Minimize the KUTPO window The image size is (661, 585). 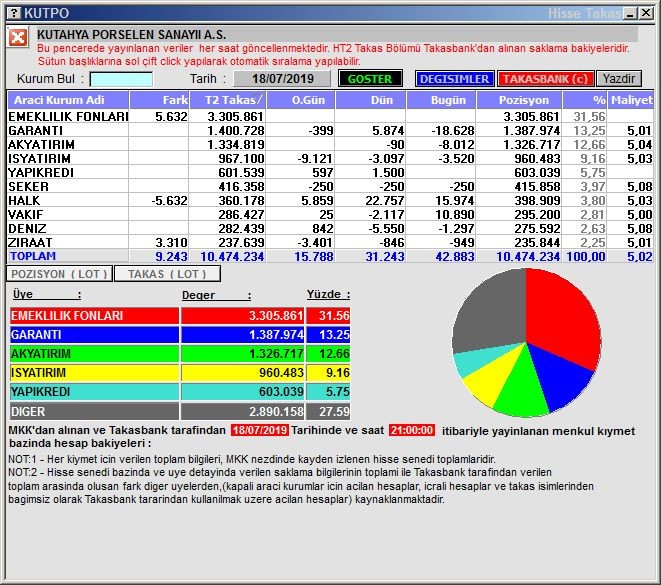(x=630, y=13)
